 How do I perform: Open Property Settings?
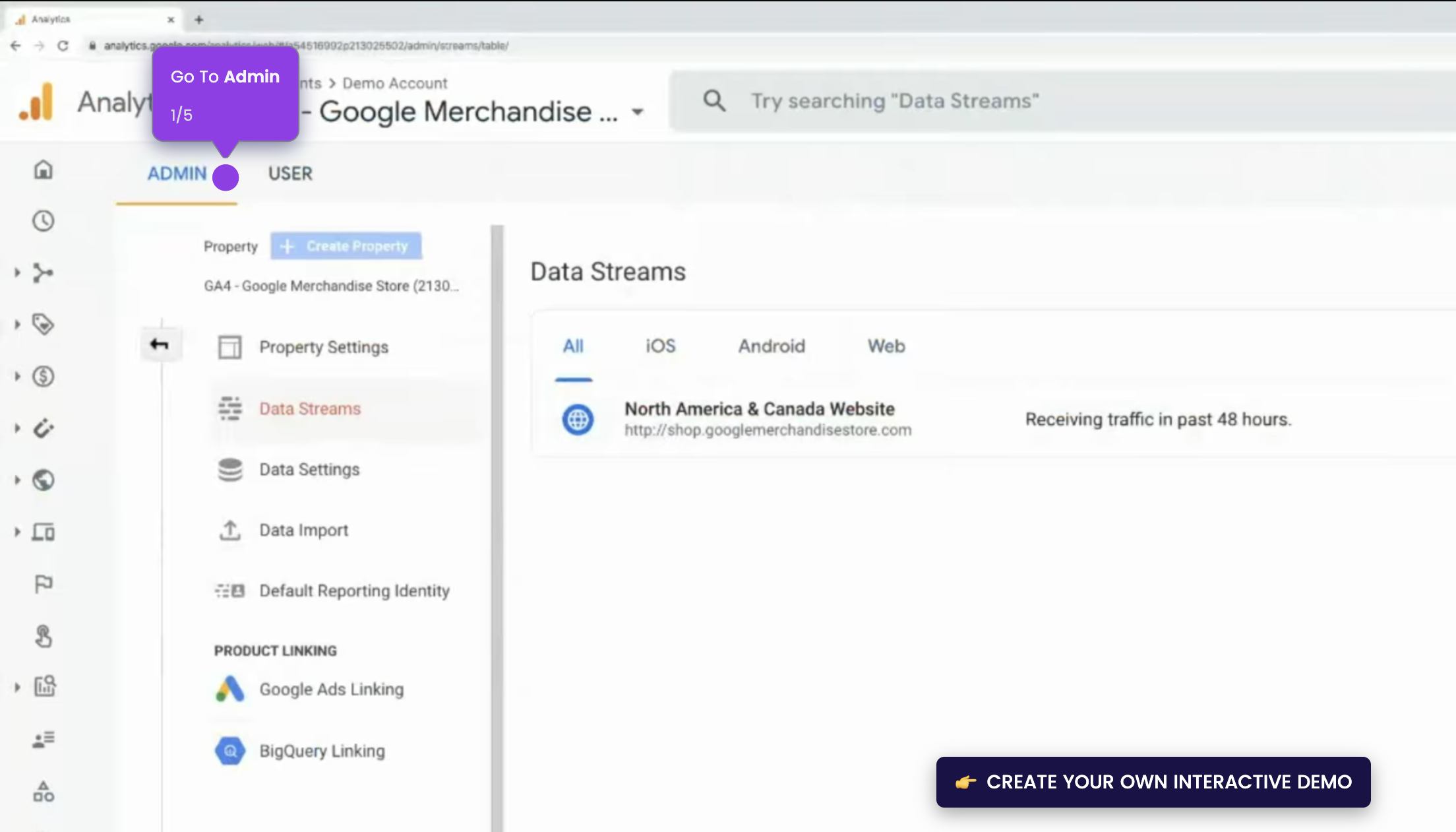(323, 347)
